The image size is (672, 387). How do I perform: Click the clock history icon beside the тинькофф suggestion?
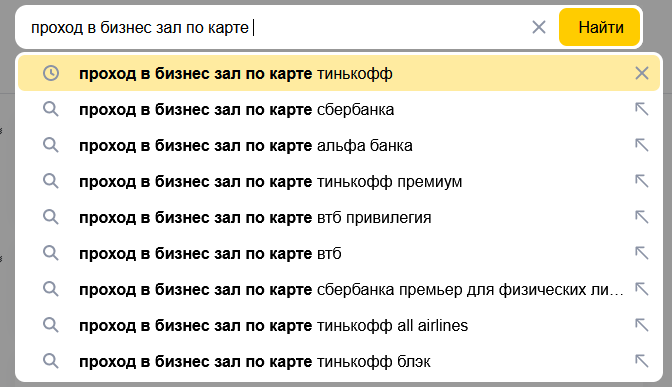51,73
